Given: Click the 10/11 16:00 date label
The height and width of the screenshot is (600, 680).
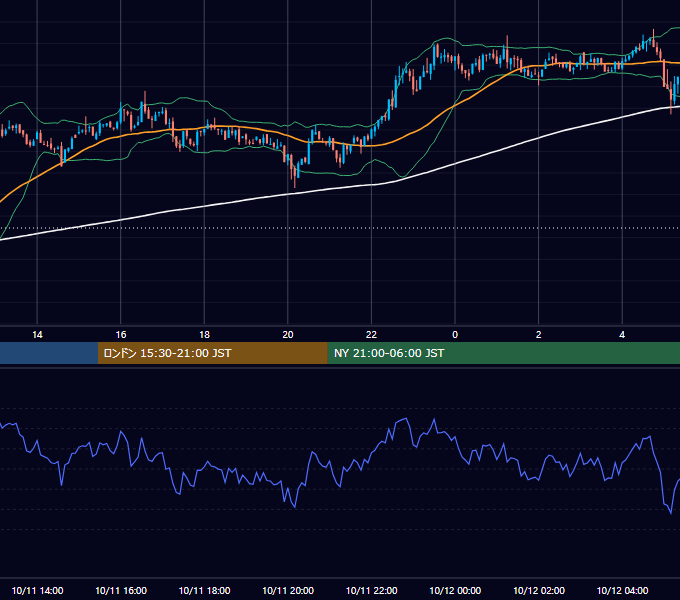Looking at the screenshot, I should (121, 590).
